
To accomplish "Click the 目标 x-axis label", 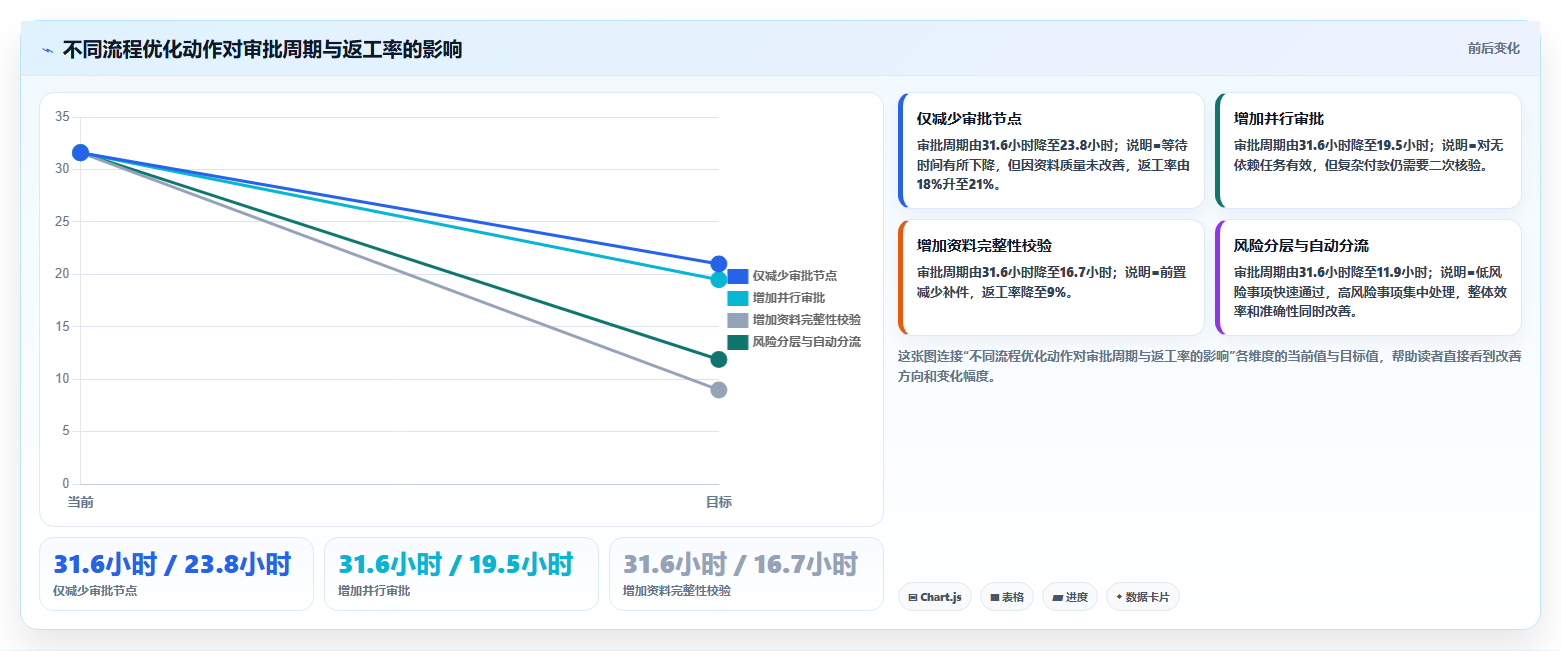I will pos(718,502).
